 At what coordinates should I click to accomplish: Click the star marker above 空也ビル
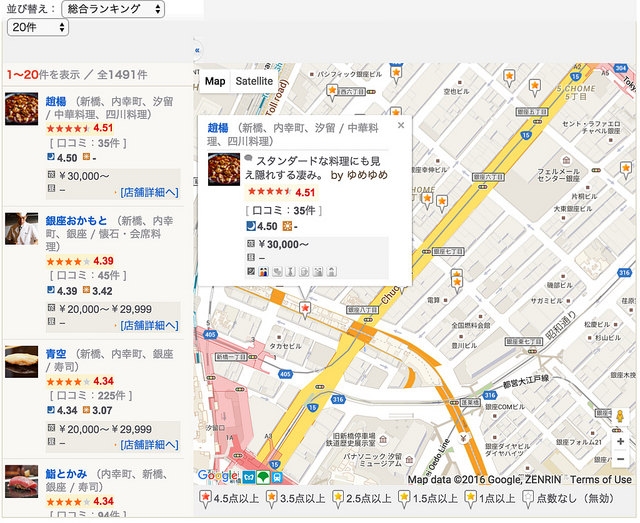click(509, 77)
